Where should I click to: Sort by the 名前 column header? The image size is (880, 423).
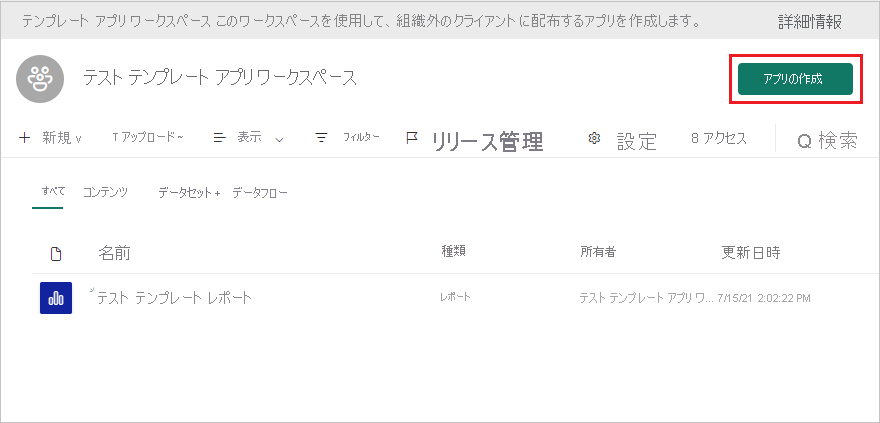[x=114, y=253]
